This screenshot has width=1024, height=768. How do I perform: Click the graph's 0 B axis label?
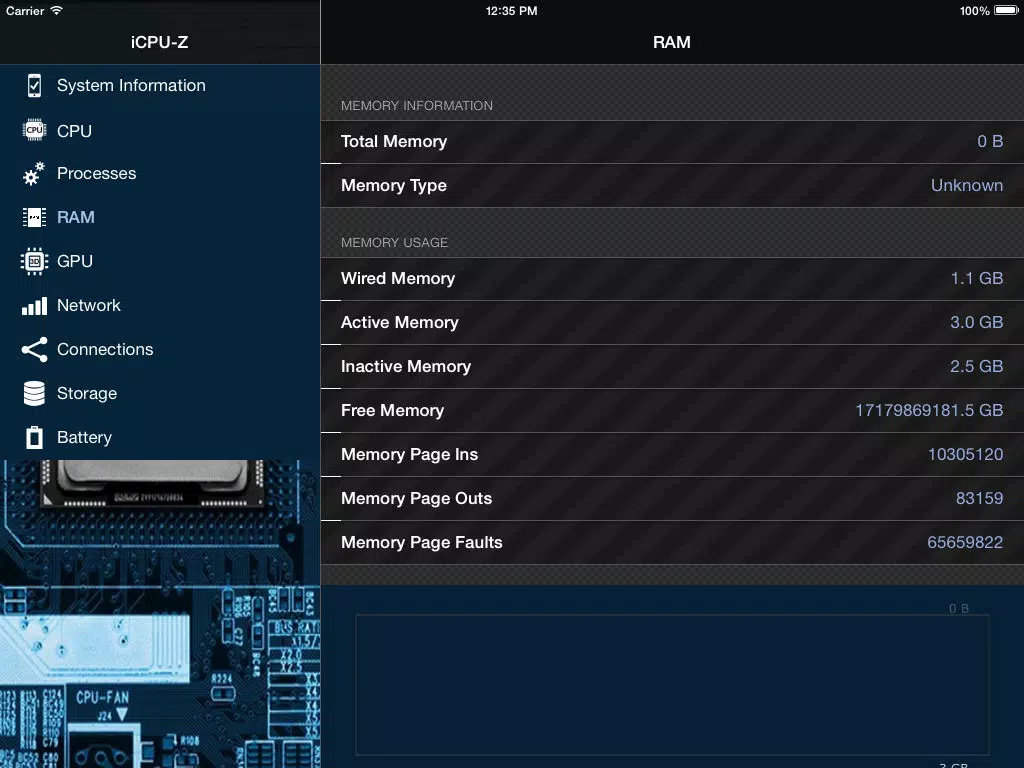[959, 609]
